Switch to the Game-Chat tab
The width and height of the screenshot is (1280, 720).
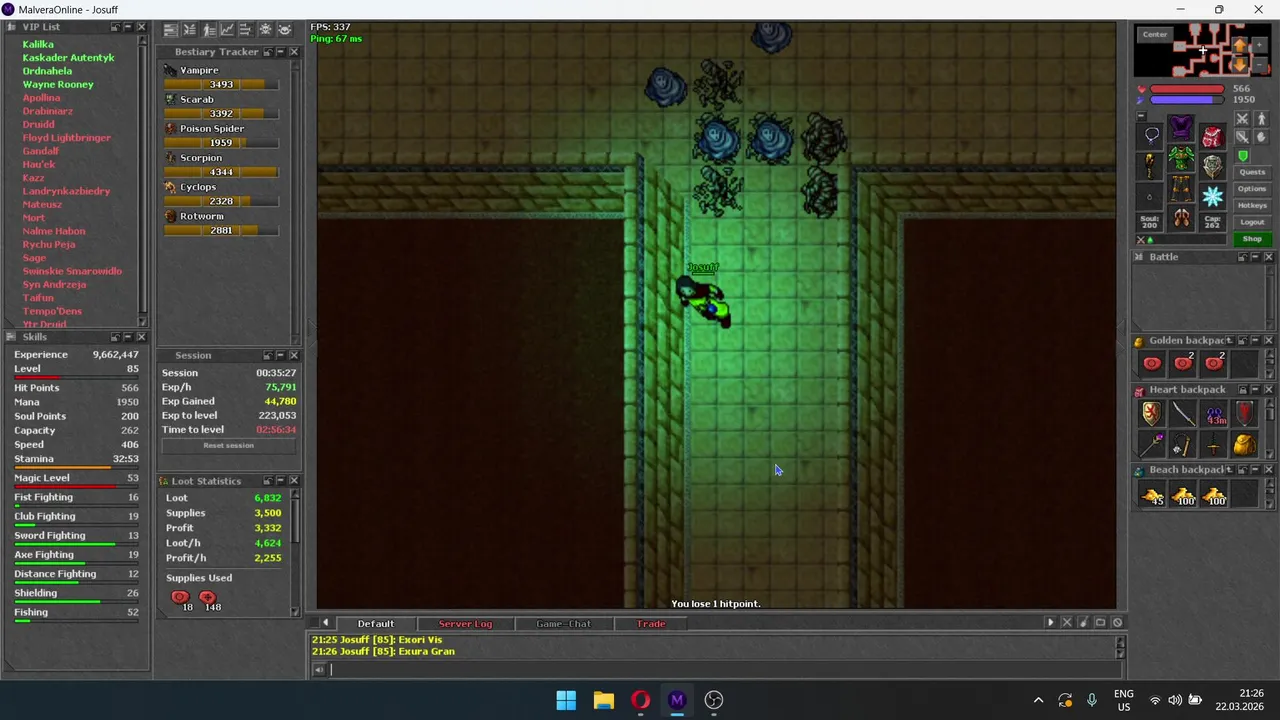[x=563, y=623]
